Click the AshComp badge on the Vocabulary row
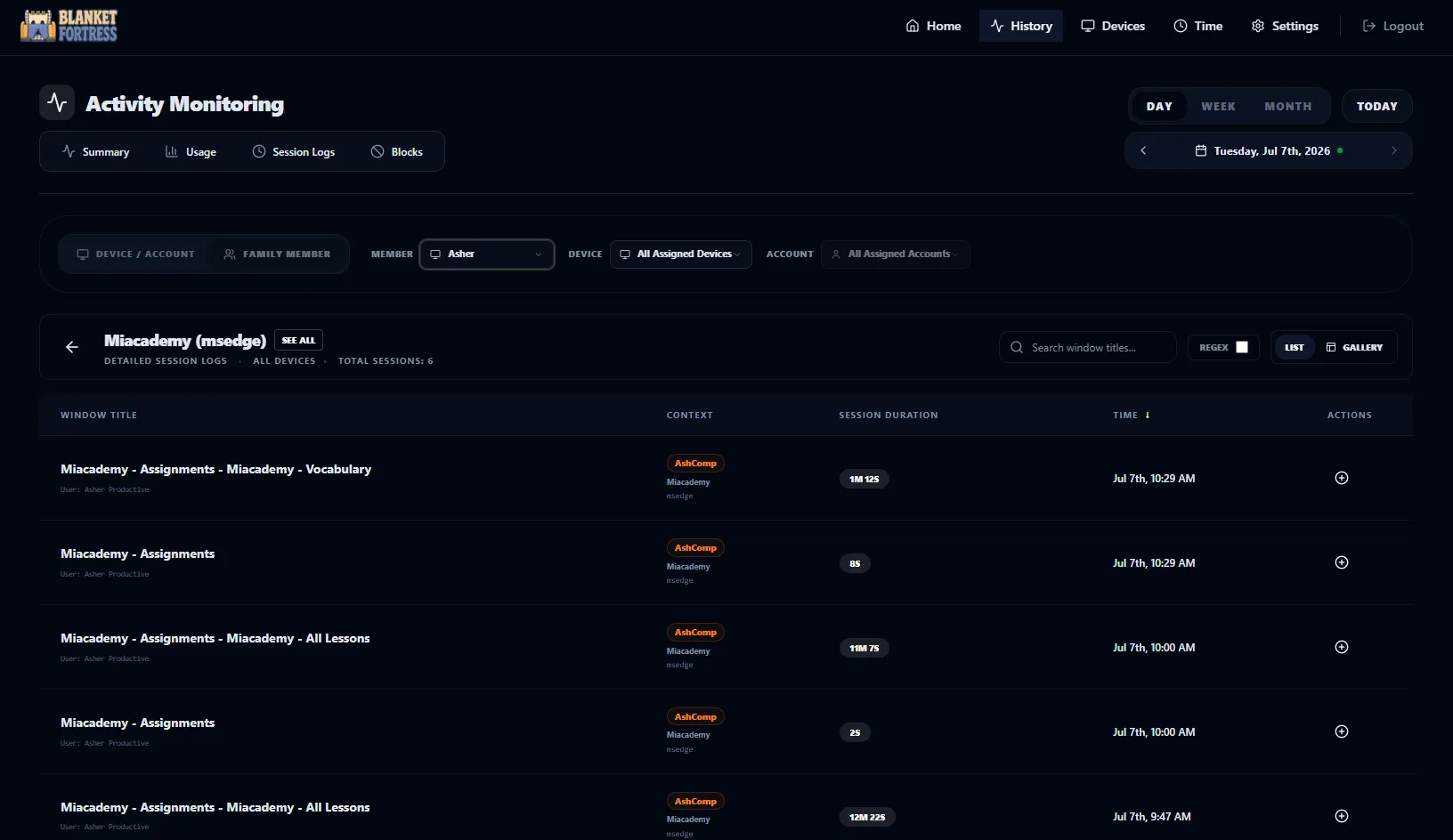 coord(695,464)
